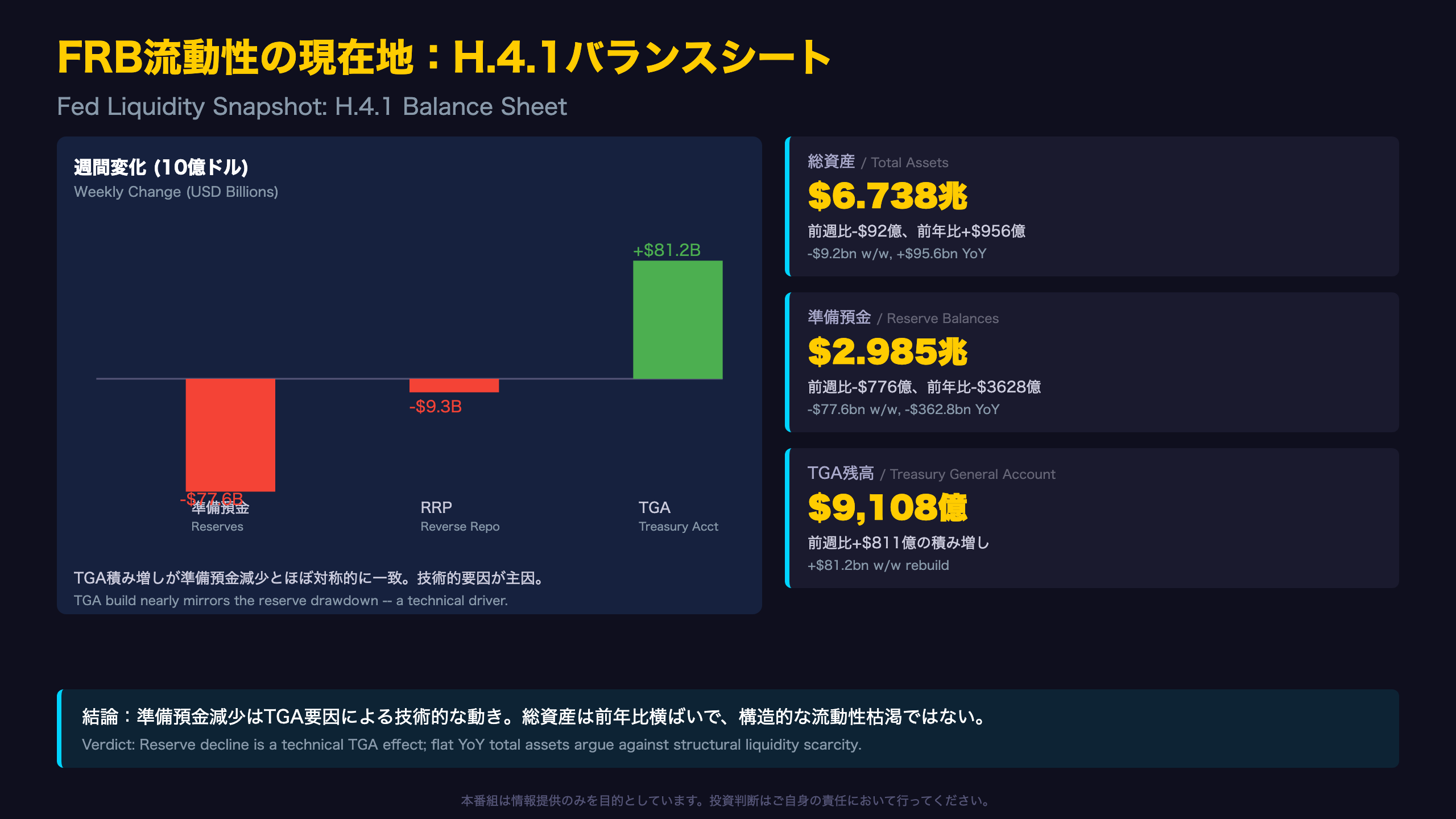The image size is (1456, 819).
Task: Click the subtitle 'Fed Liquidity Snapshot: H.4.1 Balance Sheet'
Action: (312, 106)
